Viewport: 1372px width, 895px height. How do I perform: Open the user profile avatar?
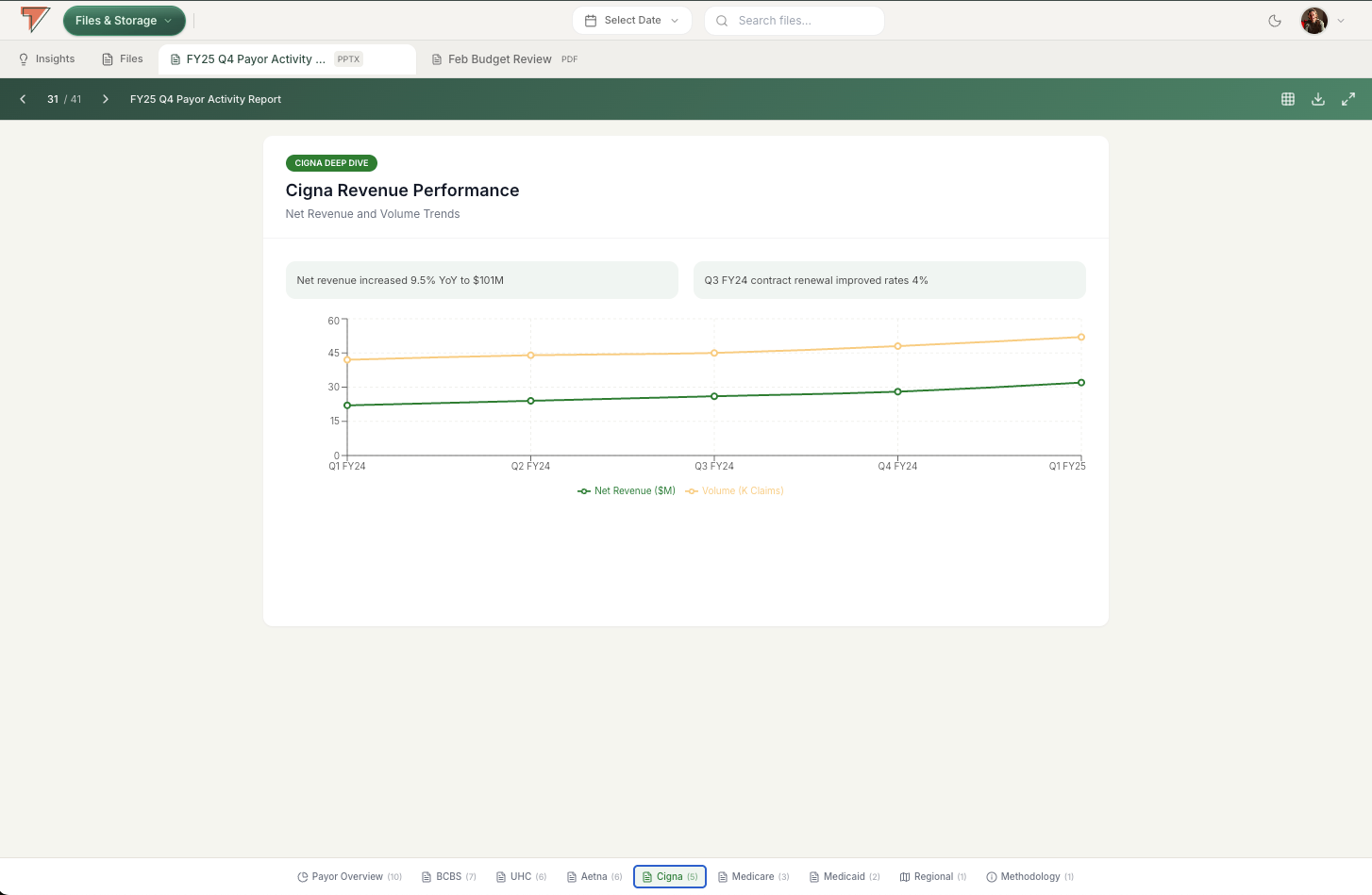click(x=1314, y=21)
